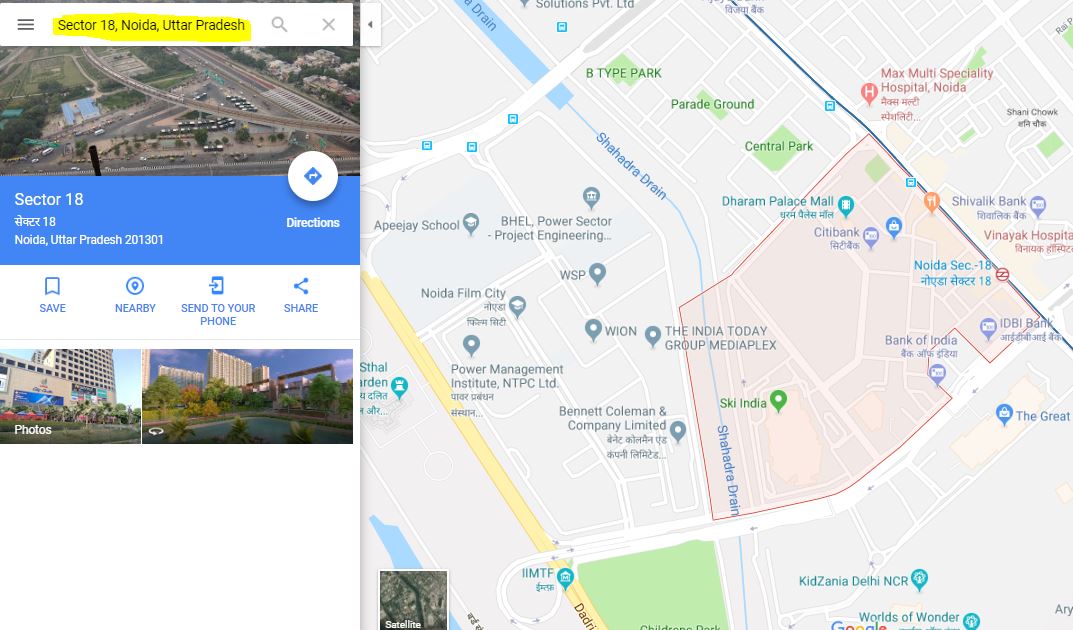Select Noida Sec-18 metro station icon
The image size is (1073, 630).
click(1003, 275)
